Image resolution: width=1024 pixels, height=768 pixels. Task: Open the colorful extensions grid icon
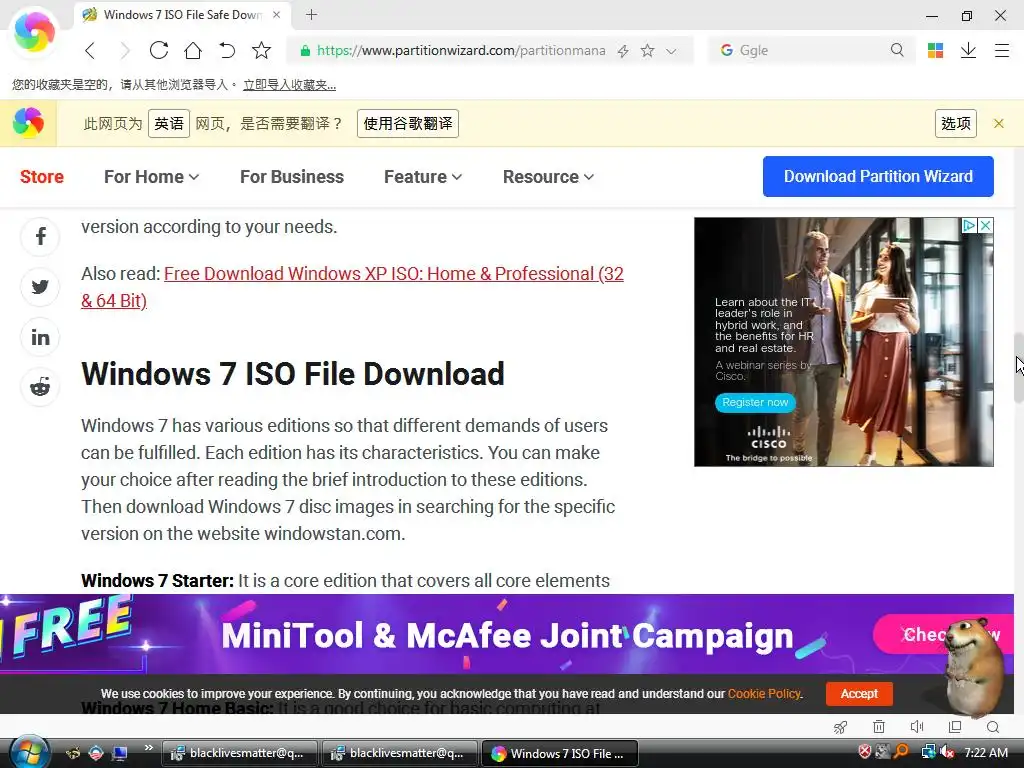coord(935,50)
